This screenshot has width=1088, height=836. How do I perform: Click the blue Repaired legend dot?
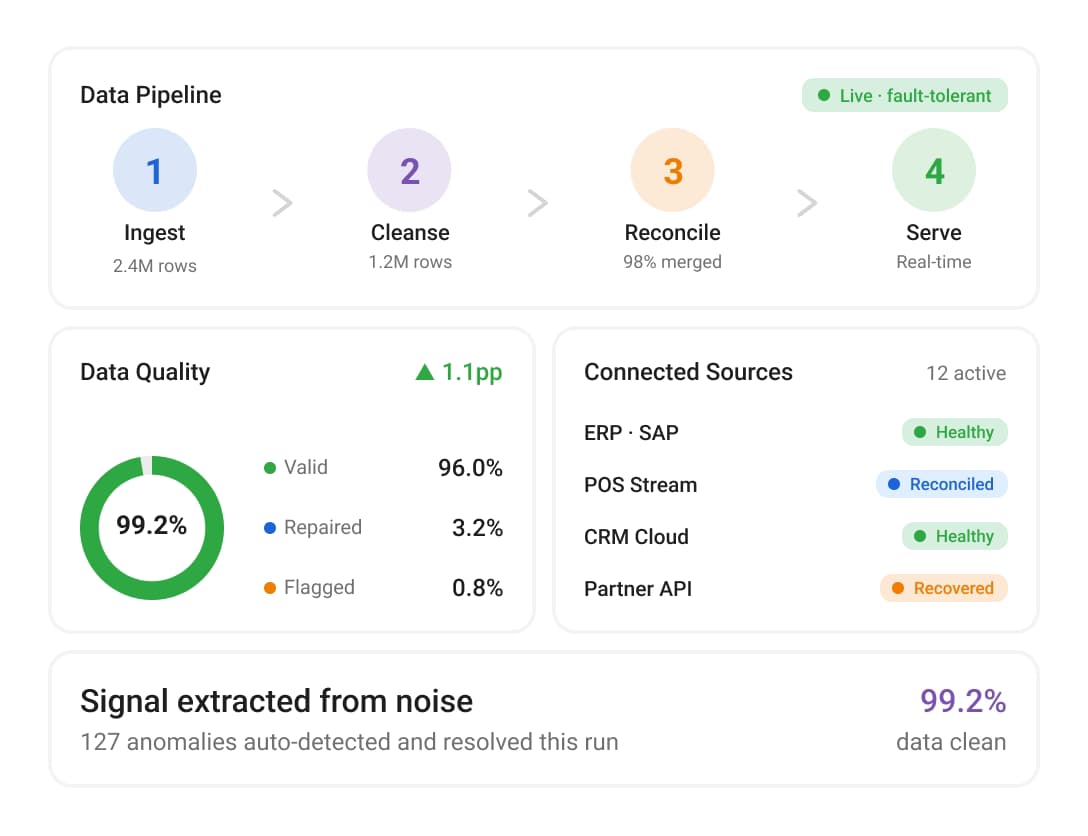click(x=270, y=528)
